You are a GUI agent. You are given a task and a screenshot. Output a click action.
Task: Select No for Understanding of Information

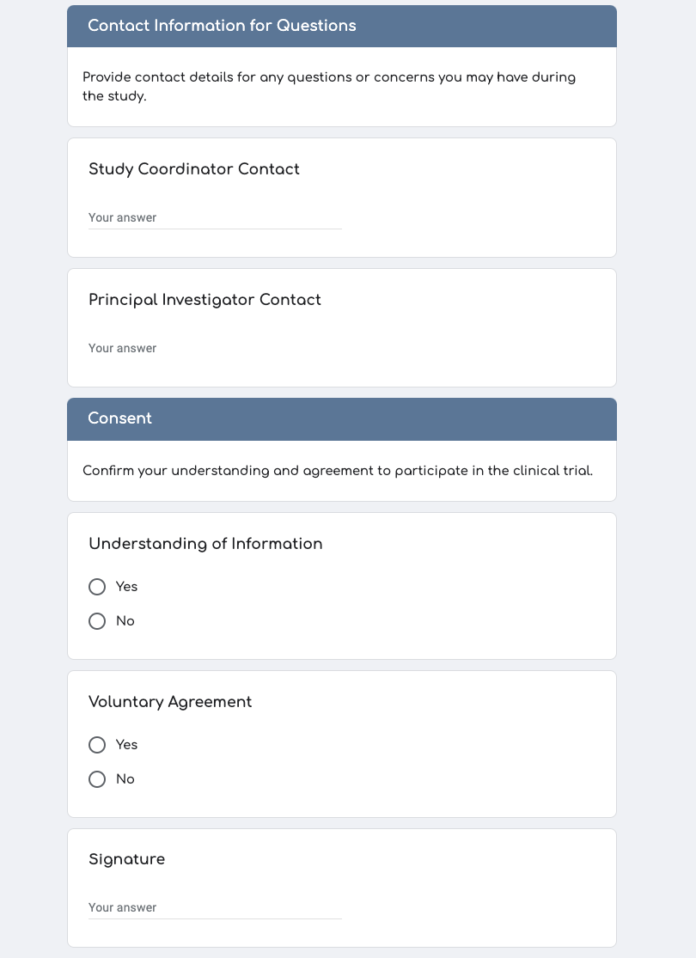pyautogui.click(x=97, y=621)
